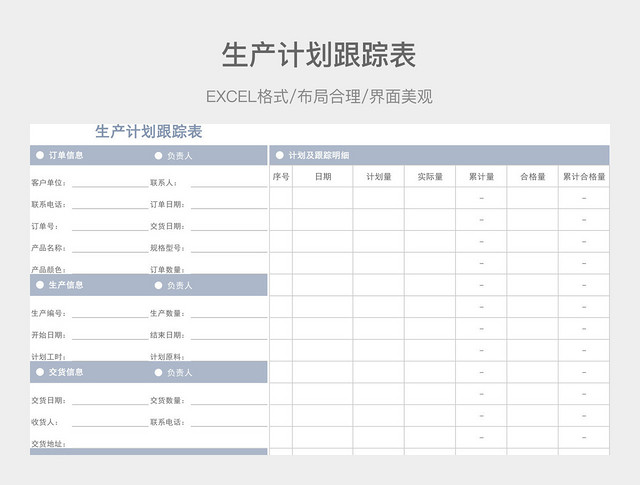Select the 实际量 column header
The width and height of the screenshot is (640, 485).
[x=430, y=176]
